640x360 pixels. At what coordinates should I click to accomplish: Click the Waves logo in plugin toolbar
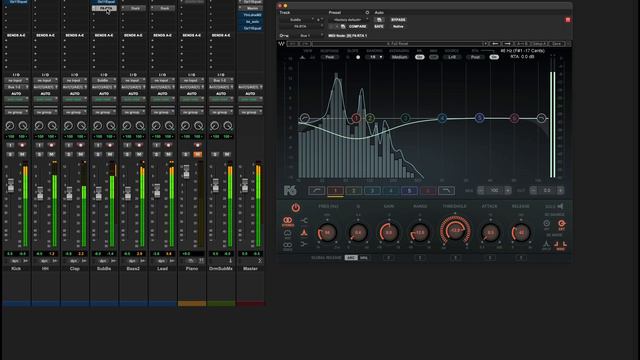[282, 44]
